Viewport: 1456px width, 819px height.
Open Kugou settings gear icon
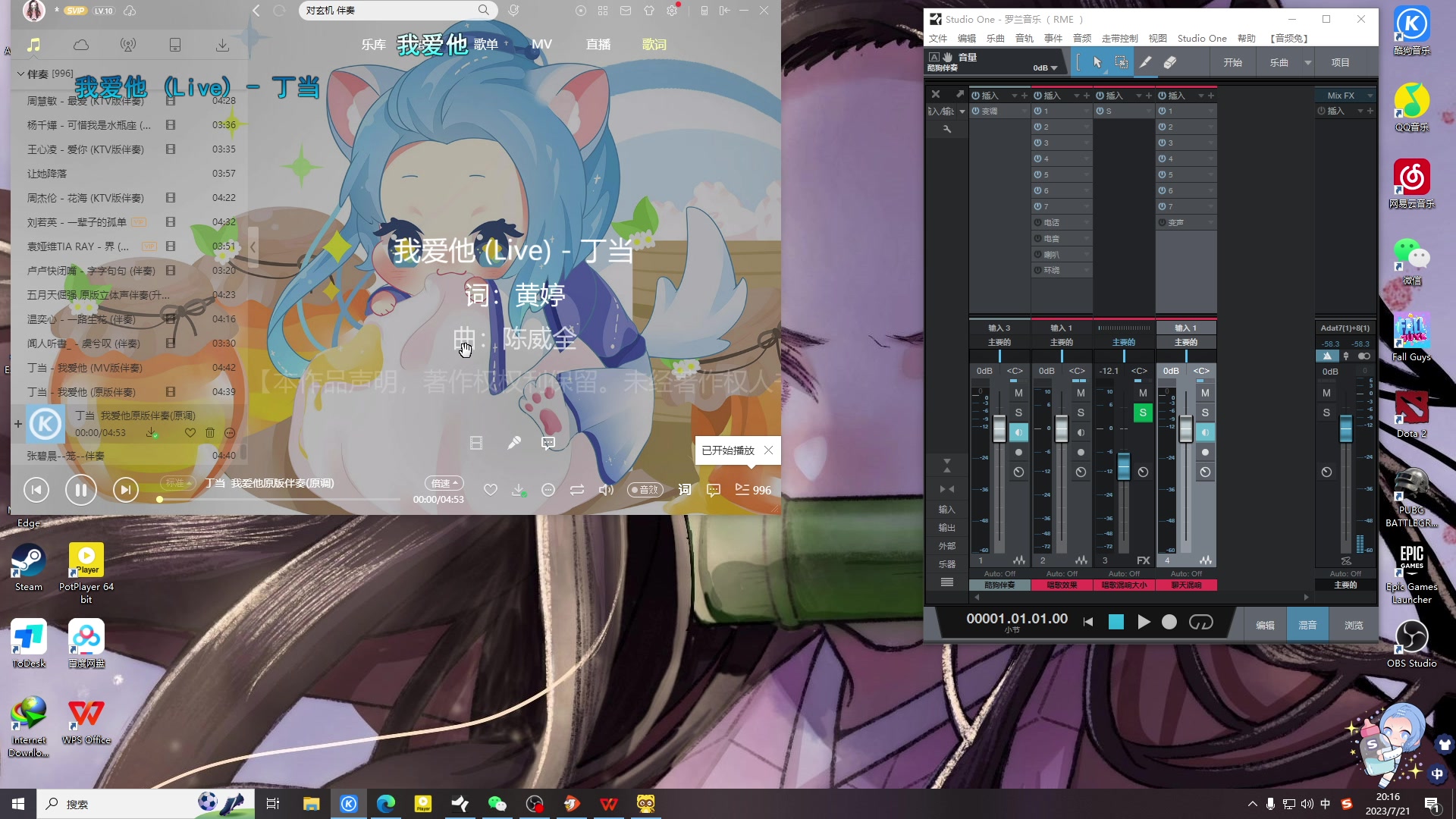[x=672, y=11]
